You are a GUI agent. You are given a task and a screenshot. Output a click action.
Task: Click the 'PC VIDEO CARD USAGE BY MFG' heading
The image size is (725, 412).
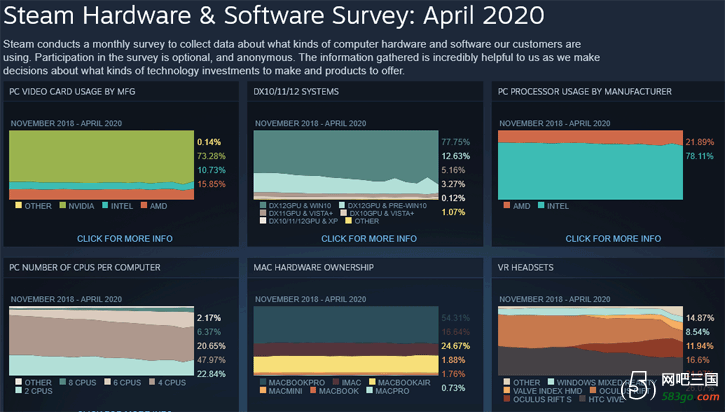(x=72, y=92)
